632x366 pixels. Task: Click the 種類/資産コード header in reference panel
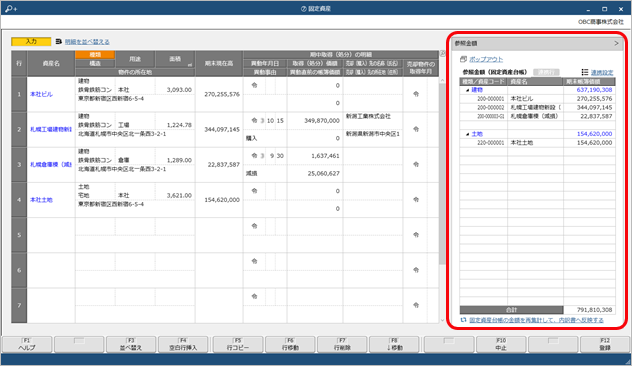(483, 81)
